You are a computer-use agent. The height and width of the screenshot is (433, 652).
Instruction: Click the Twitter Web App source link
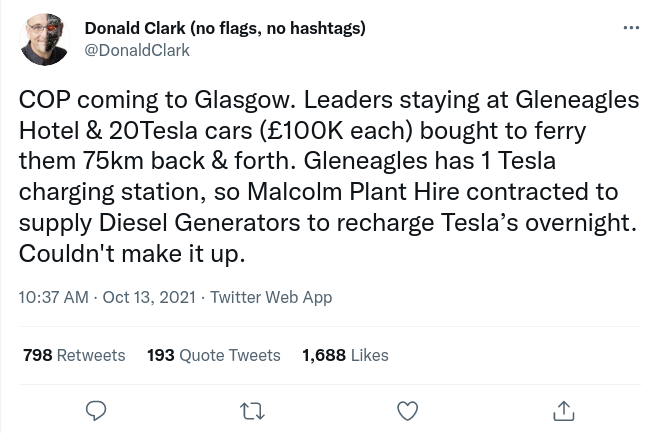coord(270,297)
